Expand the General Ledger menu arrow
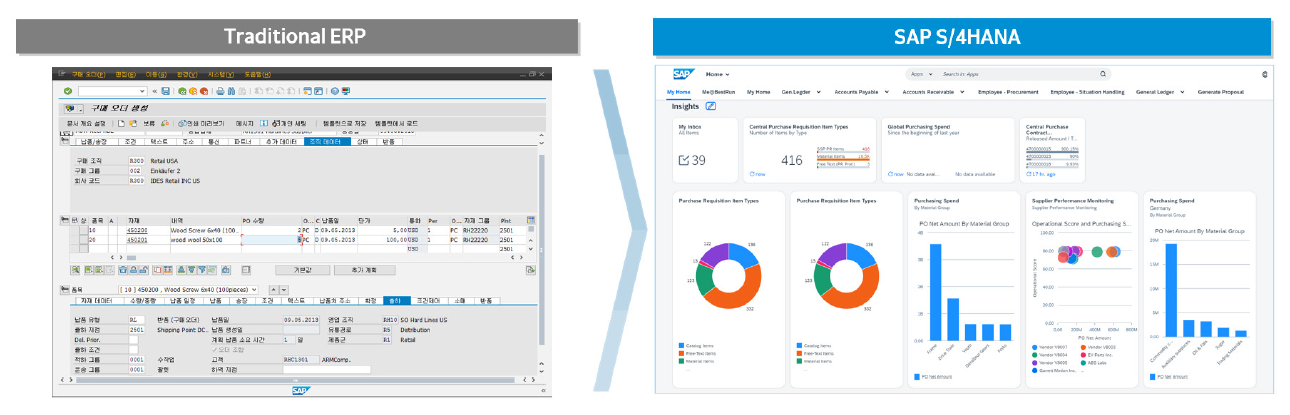Screen dimensions: 1290x415 (1182, 92)
